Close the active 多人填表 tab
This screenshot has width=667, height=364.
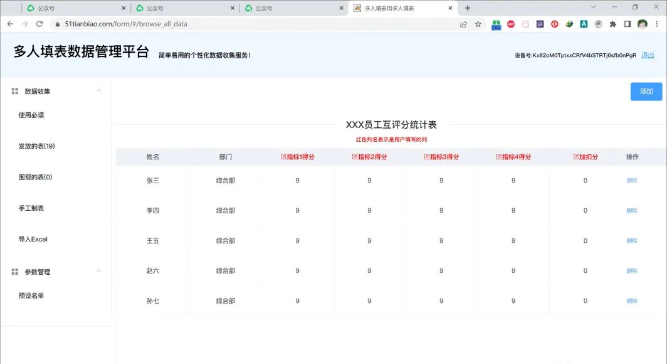tap(450, 8)
